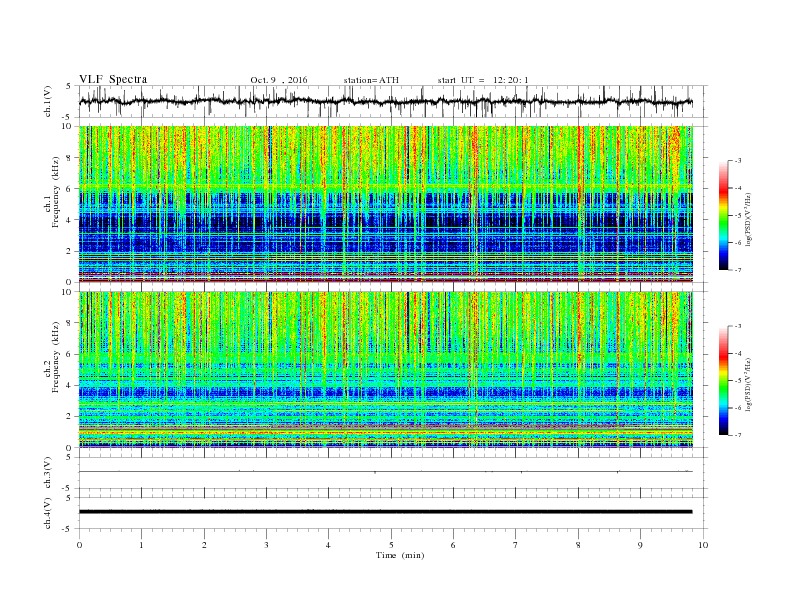792x612 pixels.
Task: Click time axis tick label "5"
Action: pyautogui.click(x=391, y=545)
